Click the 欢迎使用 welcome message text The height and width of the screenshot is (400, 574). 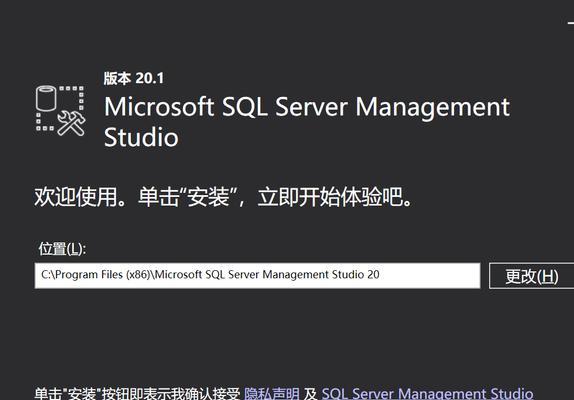click(x=223, y=197)
